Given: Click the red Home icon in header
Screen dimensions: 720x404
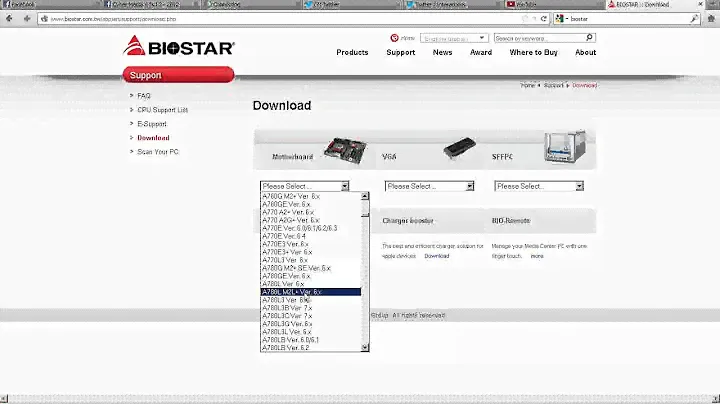Looking at the screenshot, I should click(394, 37).
